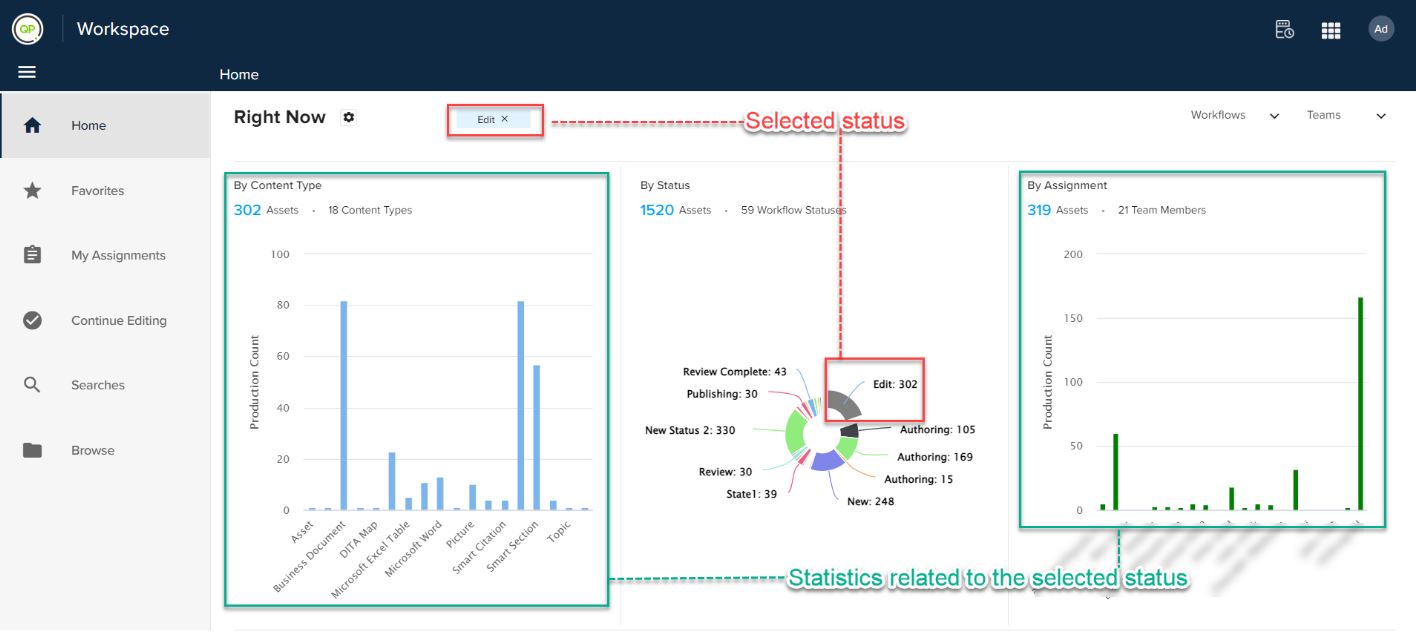Select the Edit: 302 donut segment label
This screenshot has width=1416, height=634.
[895, 384]
